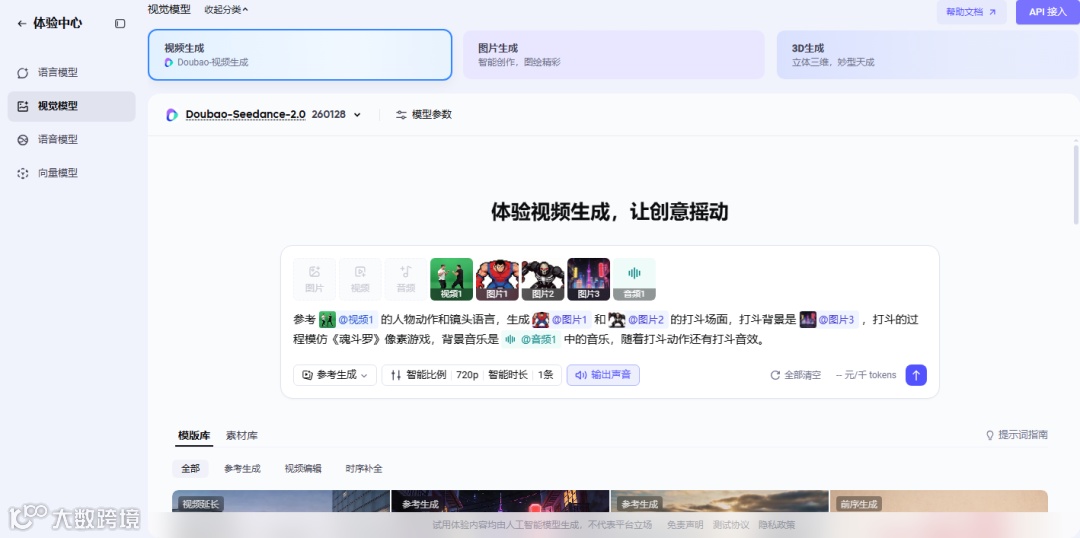The height and width of the screenshot is (538, 1080).
Task: Select 视觉模型 in the sidebar
Action: [x=72, y=106]
